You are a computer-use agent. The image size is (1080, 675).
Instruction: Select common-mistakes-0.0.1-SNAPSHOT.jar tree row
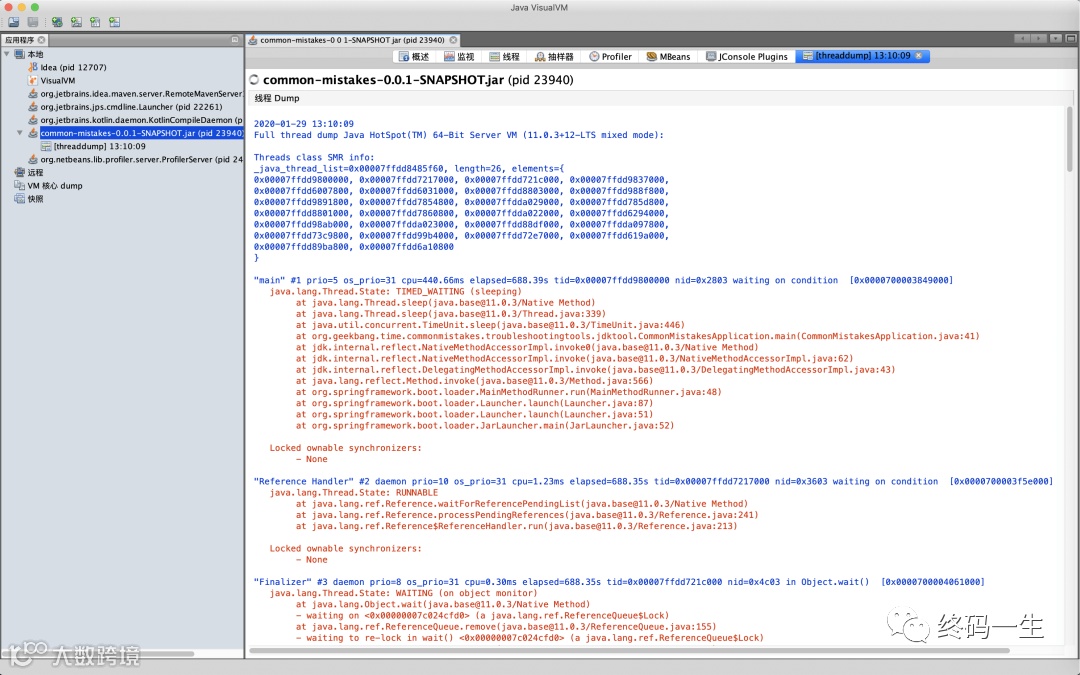coord(141,133)
